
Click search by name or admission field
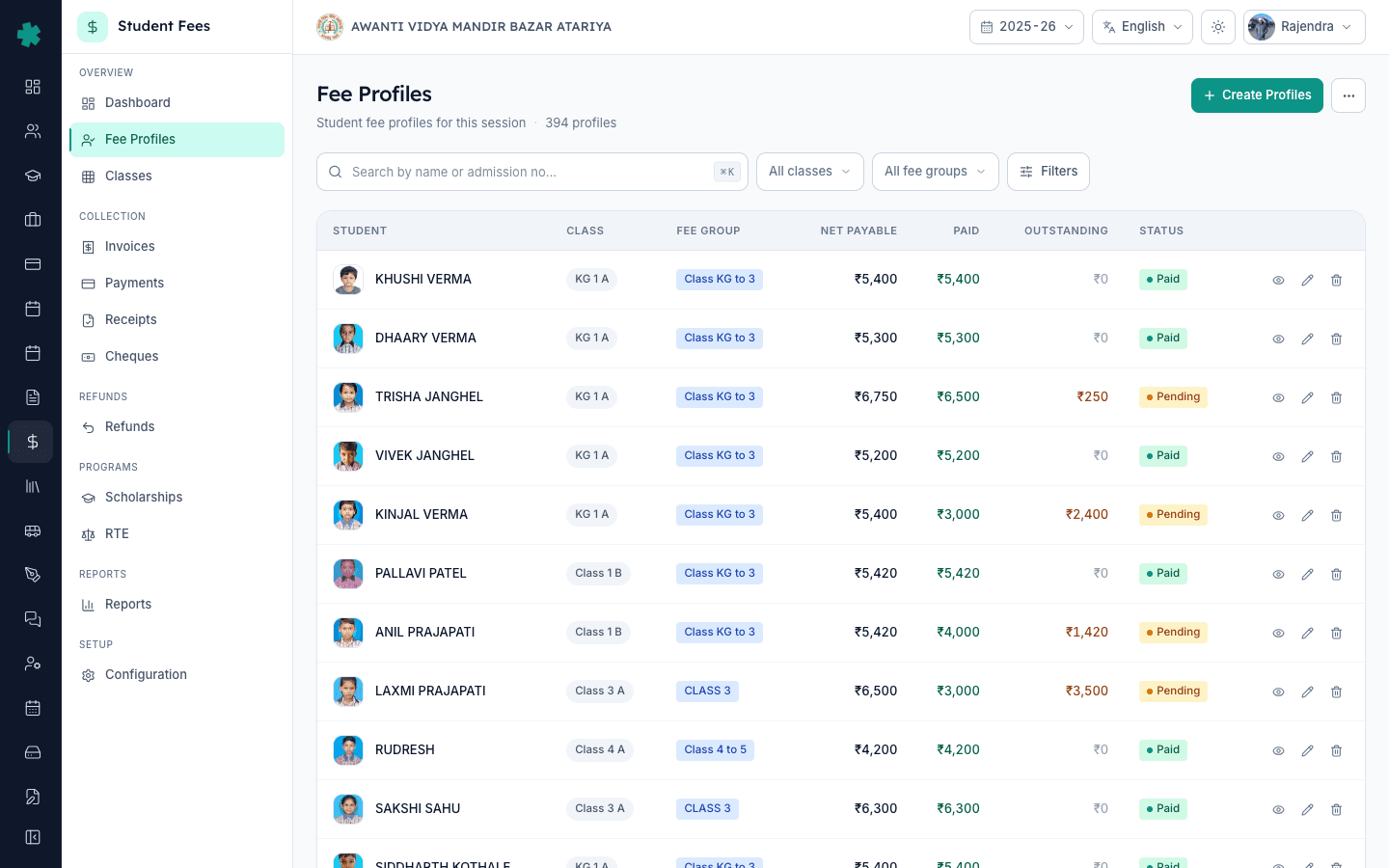point(532,172)
